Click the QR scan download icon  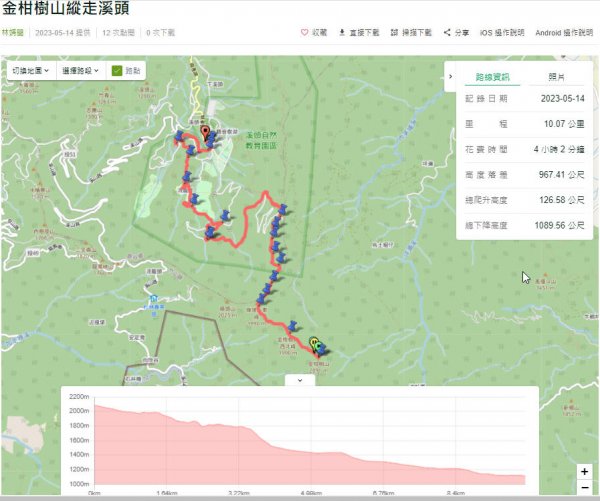pos(394,33)
